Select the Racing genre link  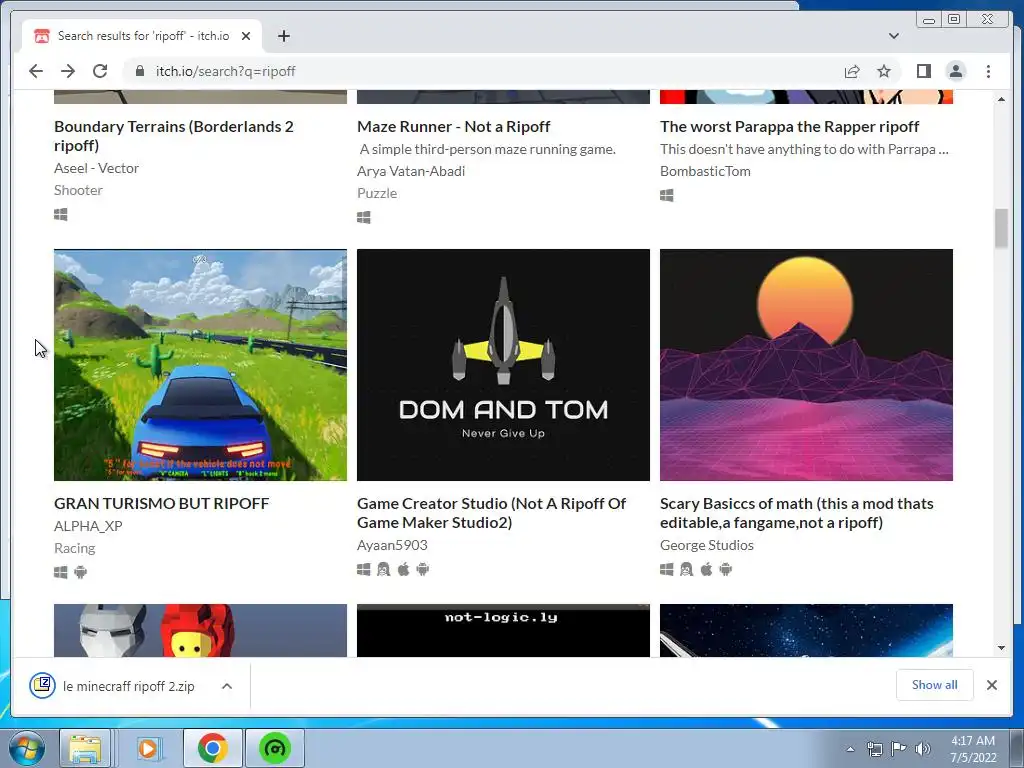pyautogui.click(x=74, y=548)
